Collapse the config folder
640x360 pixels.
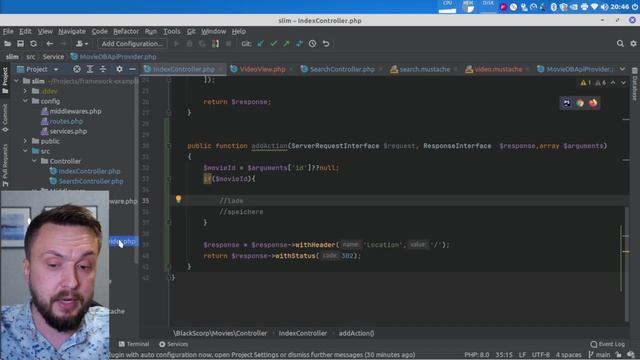[25, 101]
